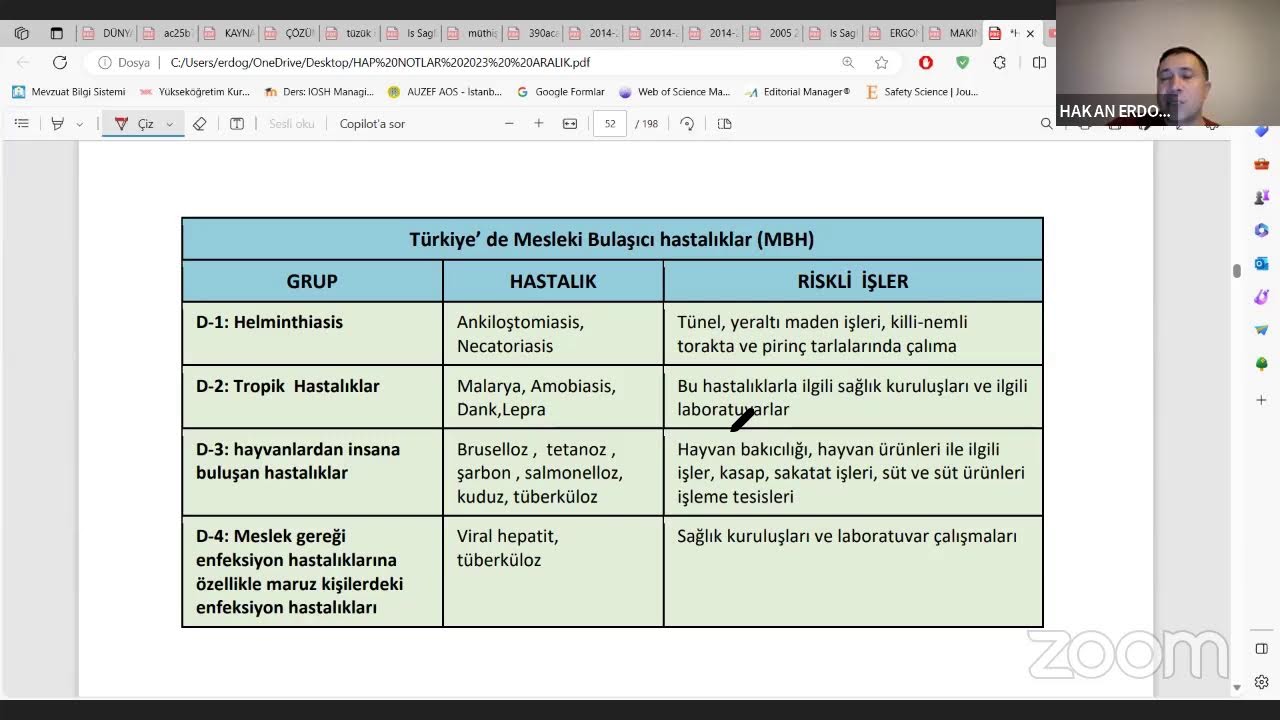Switch the page view layout
The width and height of the screenshot is (1280, 720).
pos(725,124)
